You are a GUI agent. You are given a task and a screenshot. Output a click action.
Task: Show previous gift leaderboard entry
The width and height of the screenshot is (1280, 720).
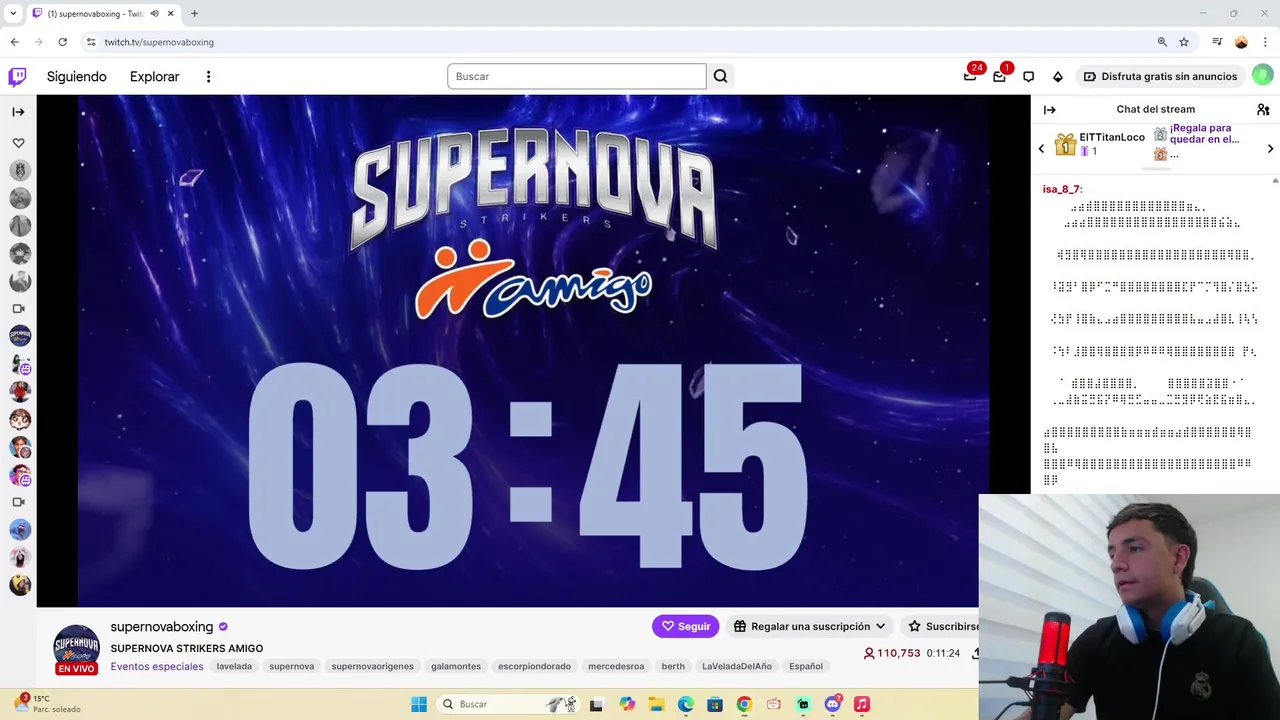[x=1041, y=149]
